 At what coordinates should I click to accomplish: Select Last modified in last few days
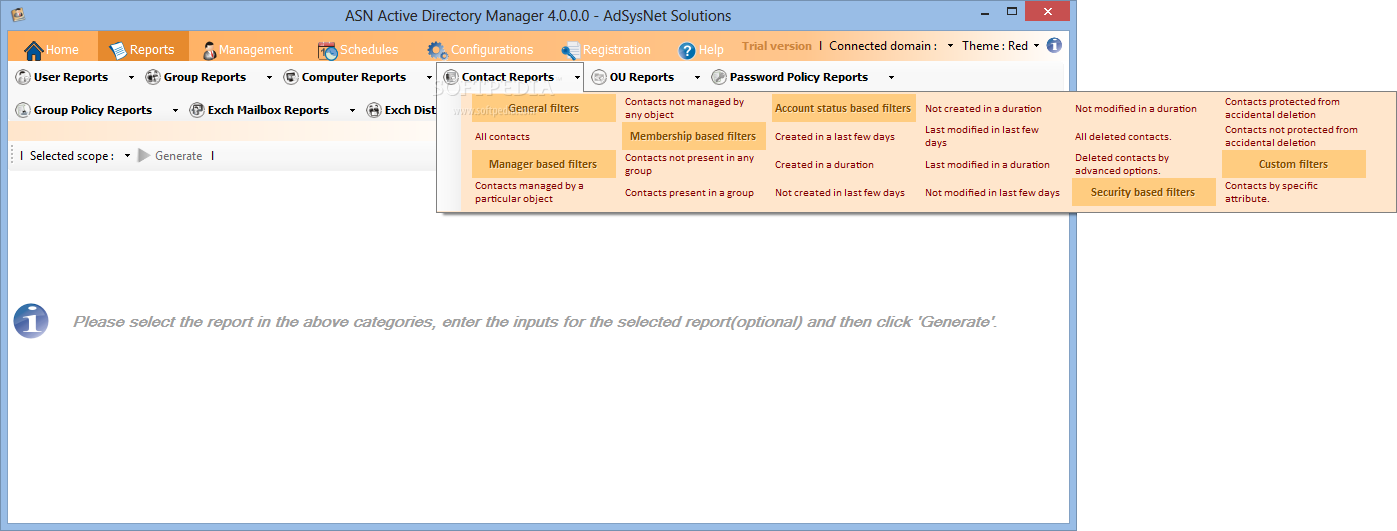pos(982,136)
